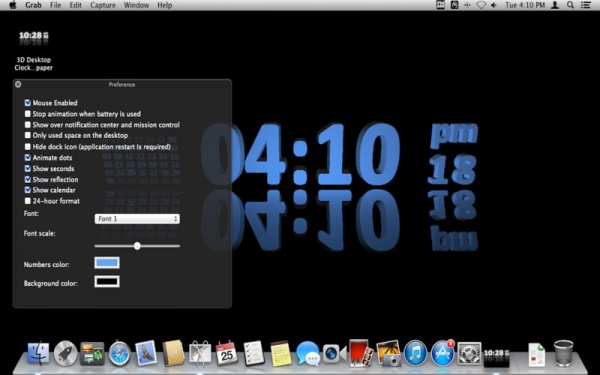The height and width of the screenshot is (375, 600).
Task: Toggle Mouse Enabled checkbox
Action: (28, 103)
